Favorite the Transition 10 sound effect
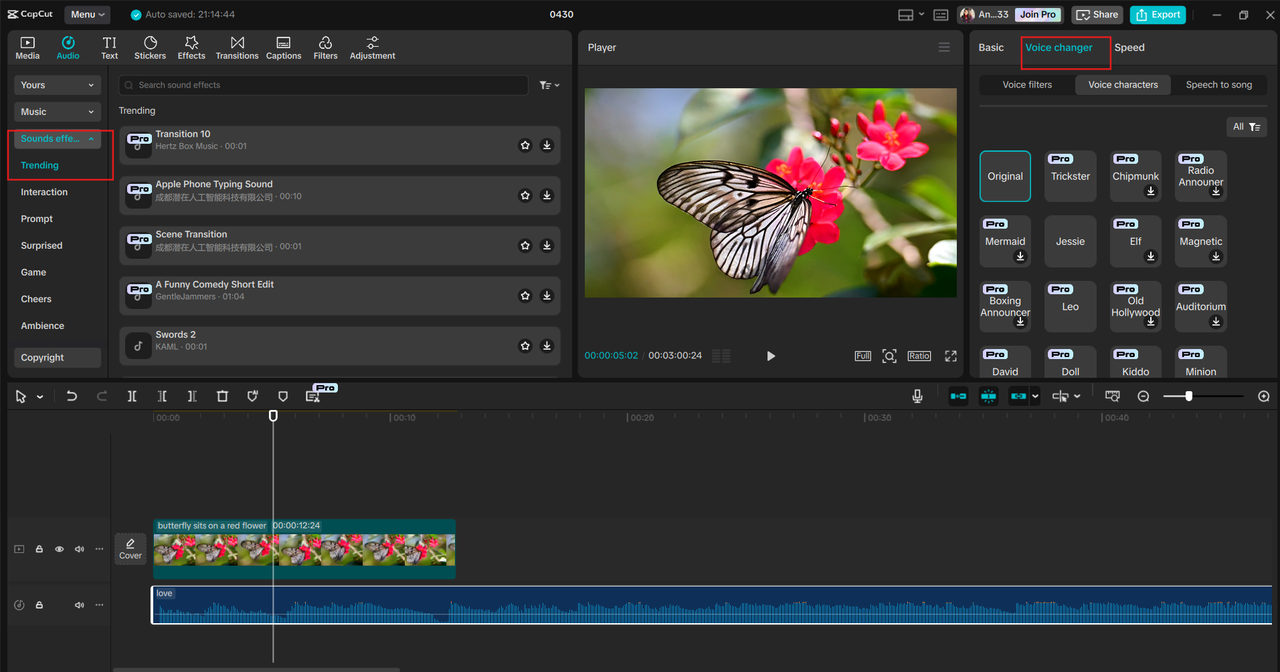Viewport: 1280px width, 672px height. point(525,145)
